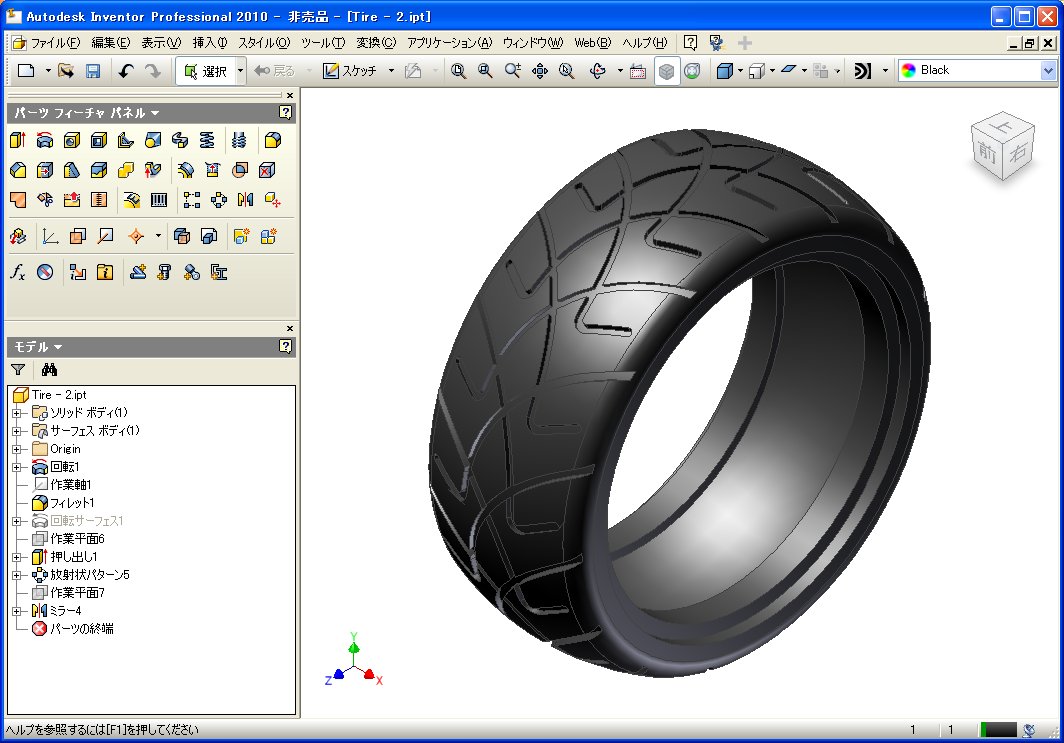This screenshot has width=1064, height=743.
Task: Toggle the SteeringWheels navigation button
Action: click(692, 71)
